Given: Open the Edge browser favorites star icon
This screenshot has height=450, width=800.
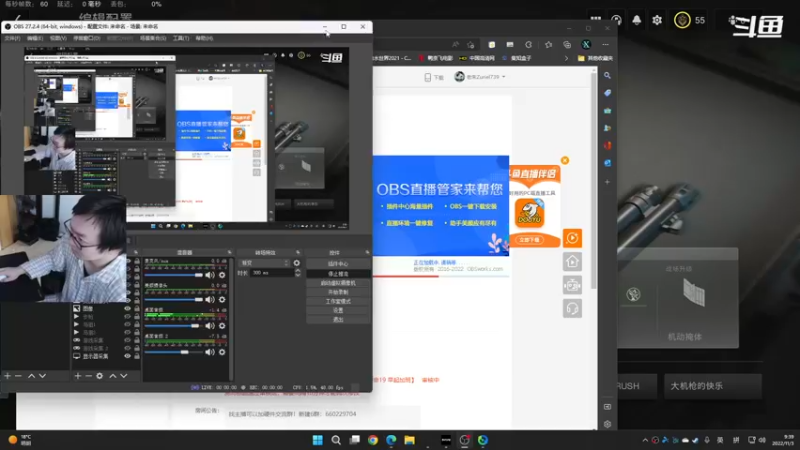Looking at the screenshot, I should pyautogui.click(x=548, y=45).
